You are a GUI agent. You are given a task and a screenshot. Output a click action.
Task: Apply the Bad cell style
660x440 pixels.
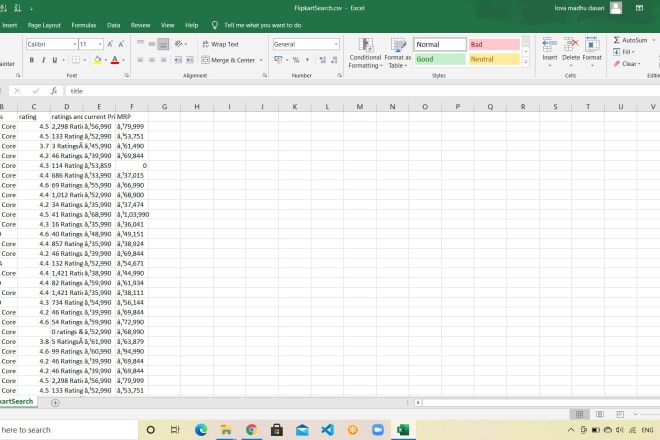(494, 45)
